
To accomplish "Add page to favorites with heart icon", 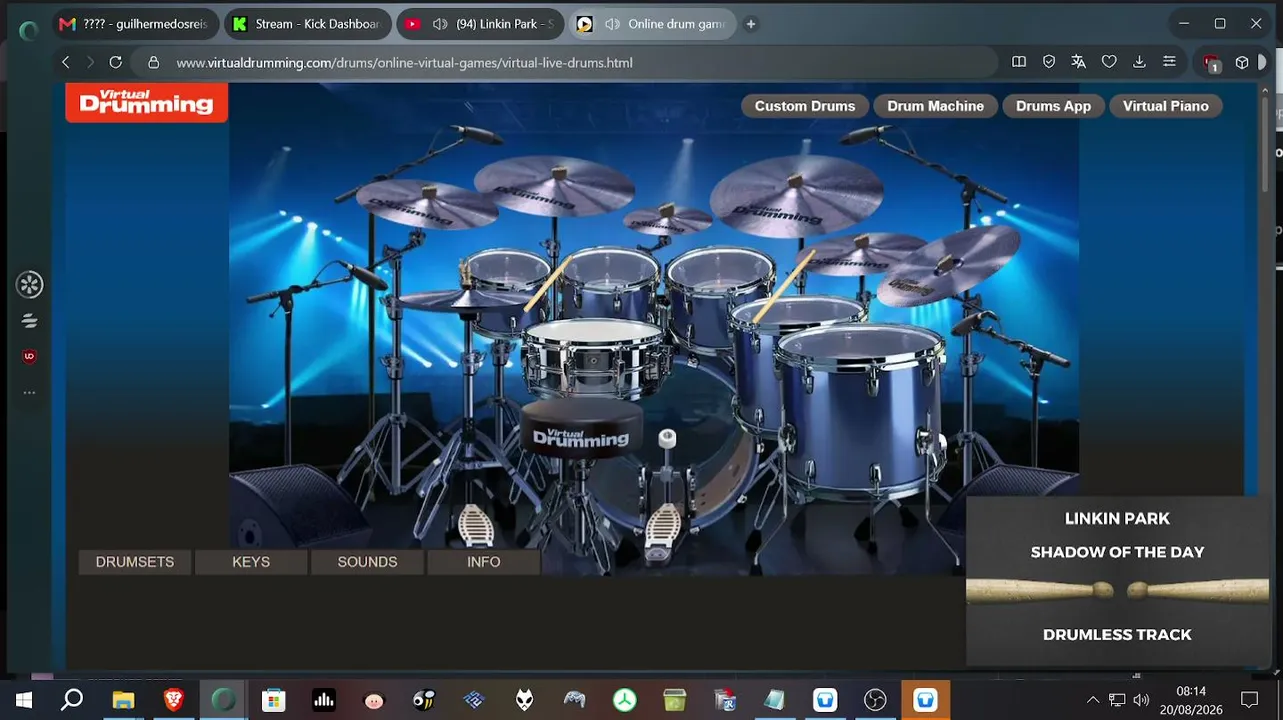I will (1109, 62).
